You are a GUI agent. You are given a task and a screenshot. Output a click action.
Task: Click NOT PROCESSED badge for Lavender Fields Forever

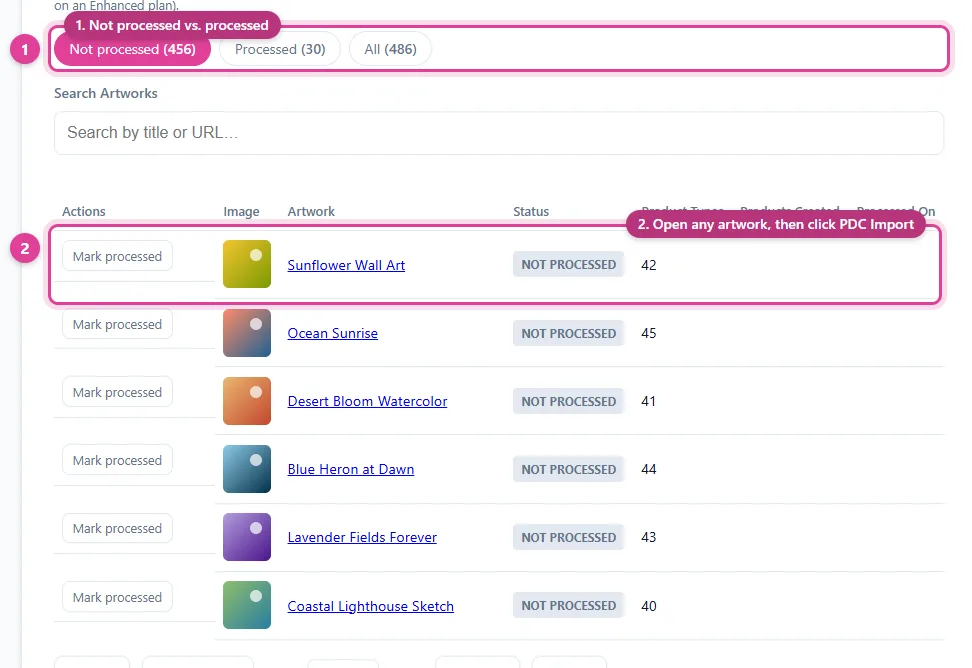coord(568,537)
